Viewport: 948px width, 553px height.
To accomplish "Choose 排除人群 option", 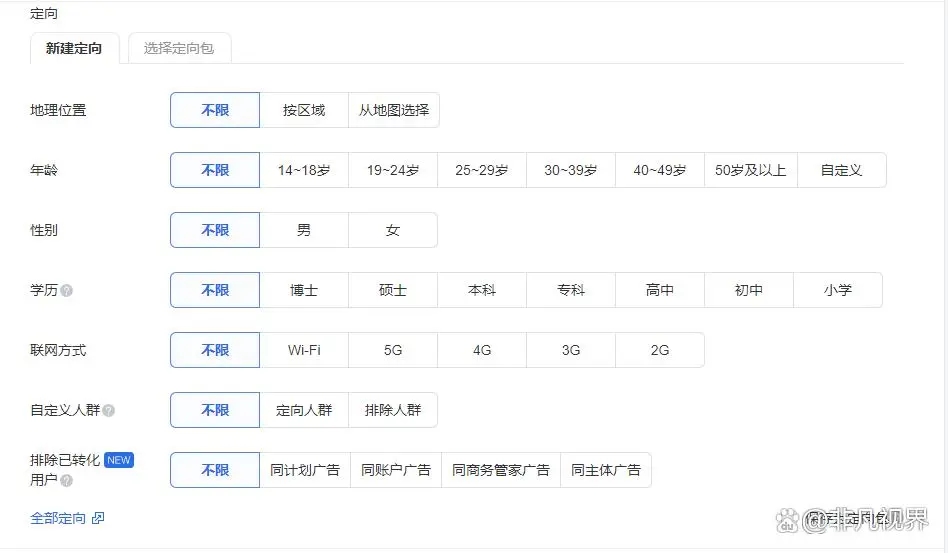I will (x=393, y=410).
